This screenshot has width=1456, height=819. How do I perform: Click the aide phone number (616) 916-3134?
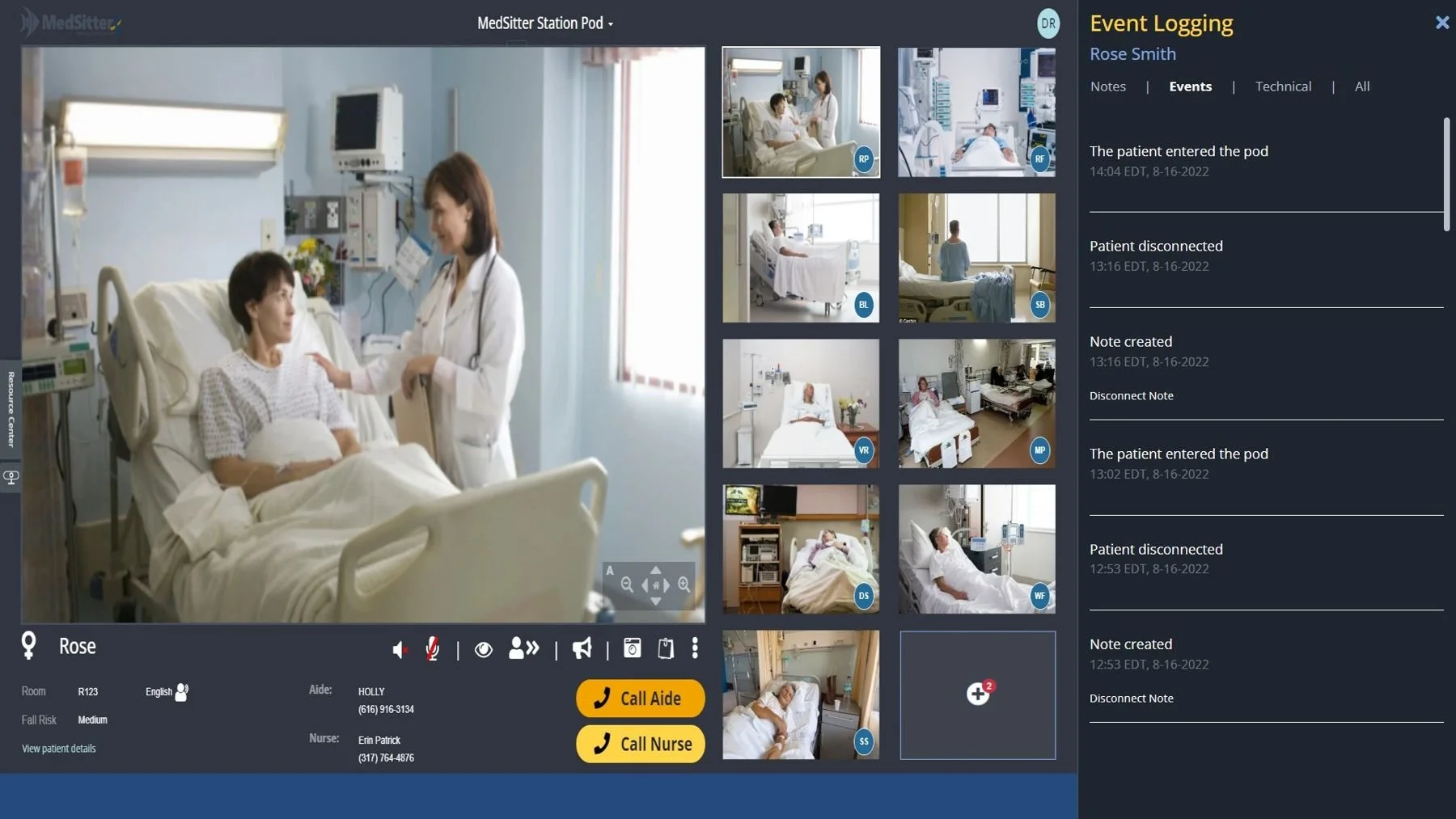[x=386, y=710]
